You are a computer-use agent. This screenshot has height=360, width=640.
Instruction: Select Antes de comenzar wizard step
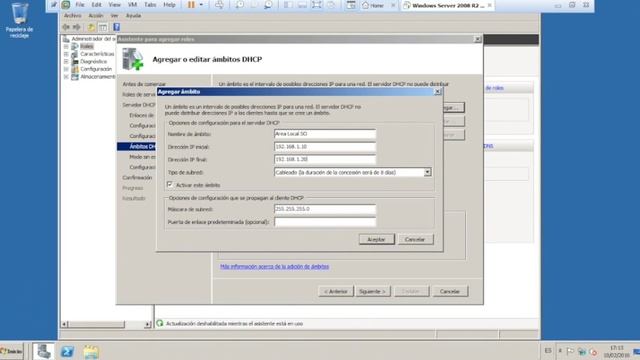tap(144, 84)
